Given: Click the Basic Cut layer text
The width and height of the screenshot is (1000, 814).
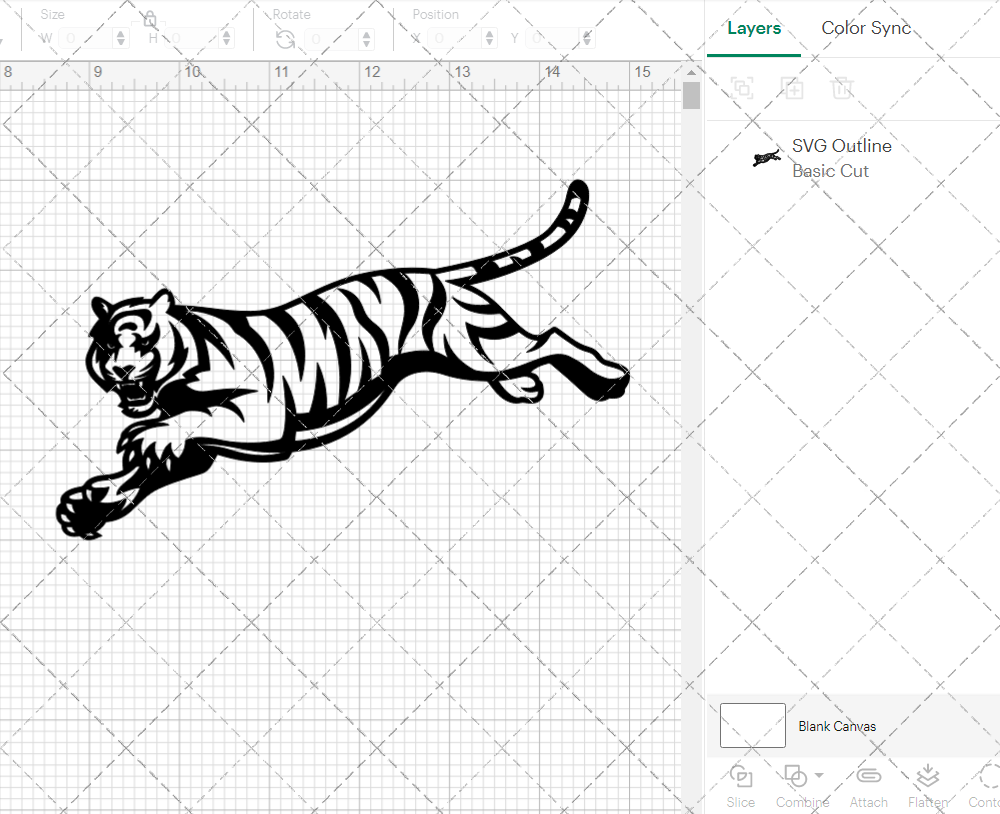Looking at the screenshot, I should click(x=830, y=171).
